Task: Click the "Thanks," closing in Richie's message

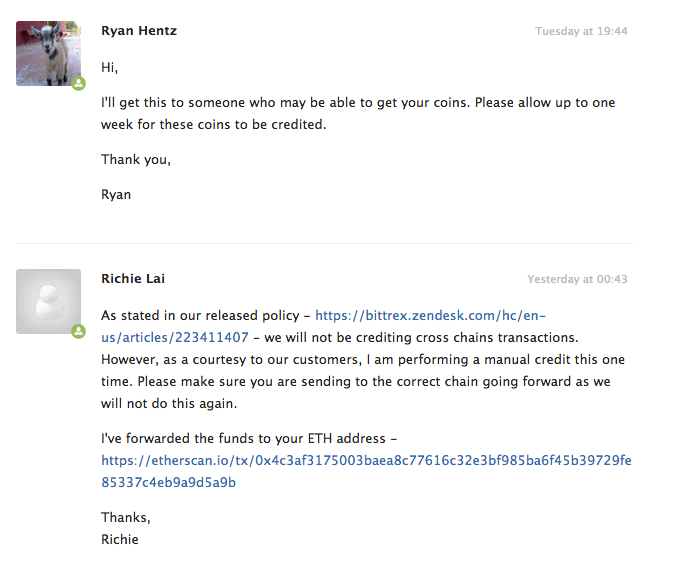Action: point(126,517)
